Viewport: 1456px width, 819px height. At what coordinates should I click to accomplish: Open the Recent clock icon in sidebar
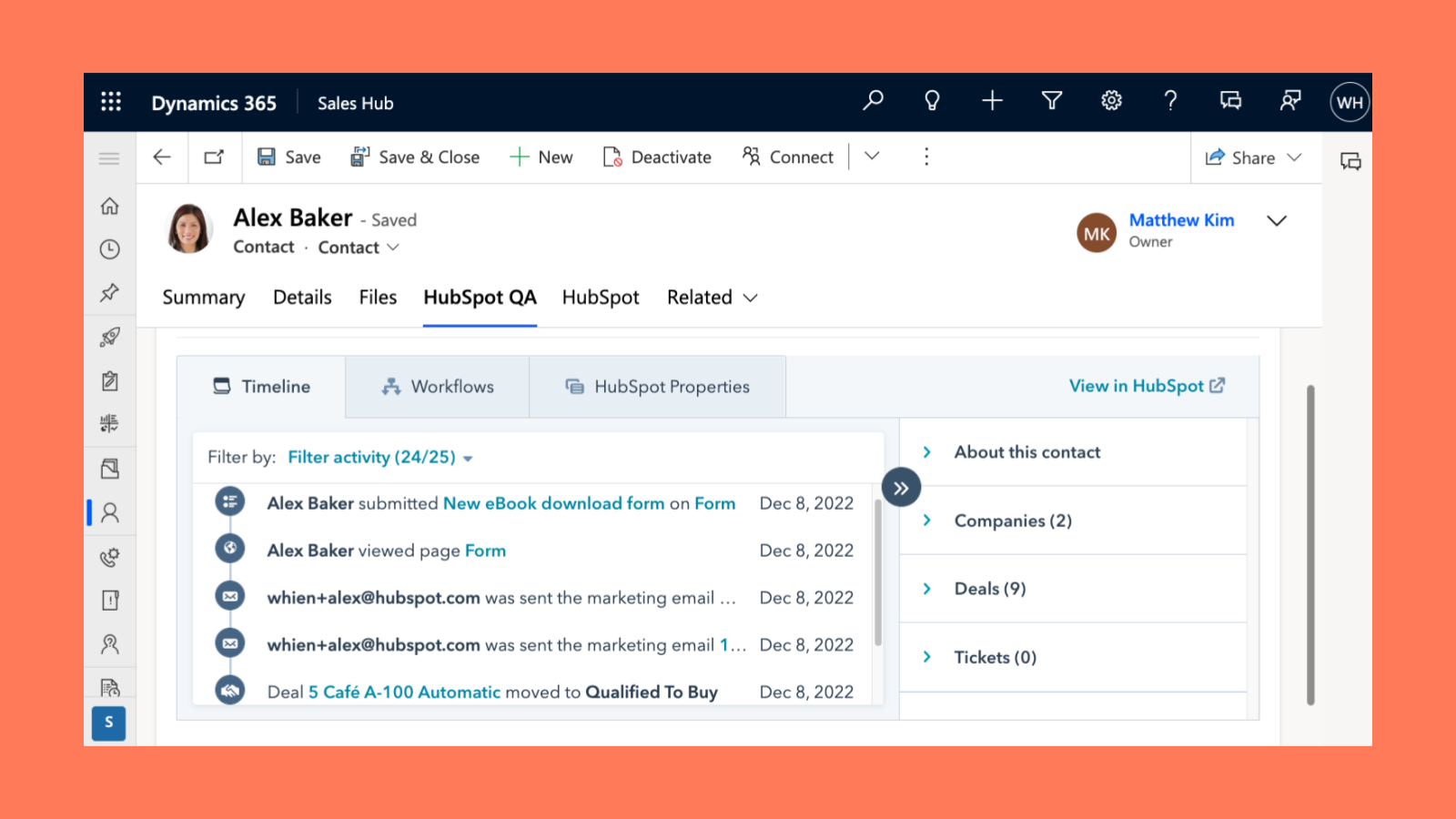tap(109, 249)
